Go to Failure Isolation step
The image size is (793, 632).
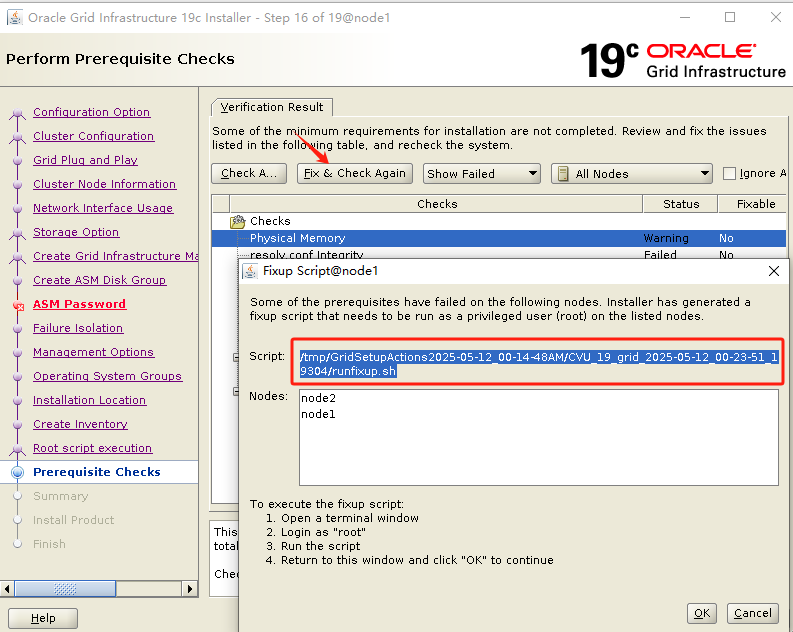click(x=78, y=328)
